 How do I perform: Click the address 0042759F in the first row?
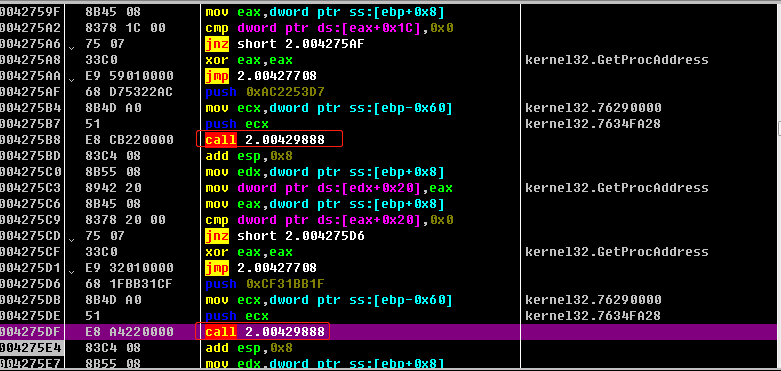tap(29, 11)
